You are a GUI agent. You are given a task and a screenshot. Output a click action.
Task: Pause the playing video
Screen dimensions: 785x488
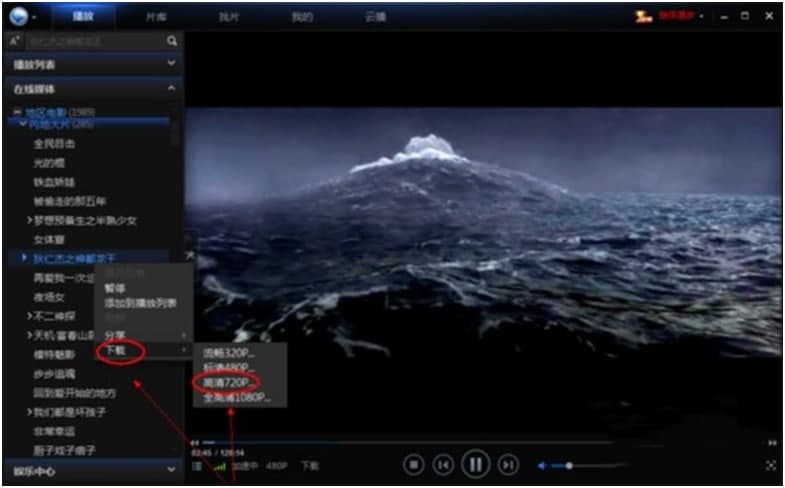click(476, 464)
